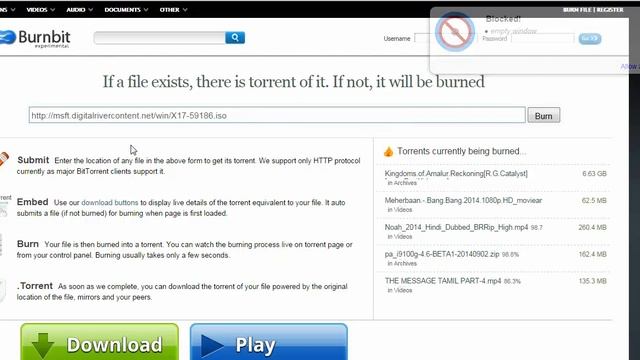640x360 pixels.
Task: Click in Videos under Meherbaan Bang Bang
Action: (x=400, y=210)
